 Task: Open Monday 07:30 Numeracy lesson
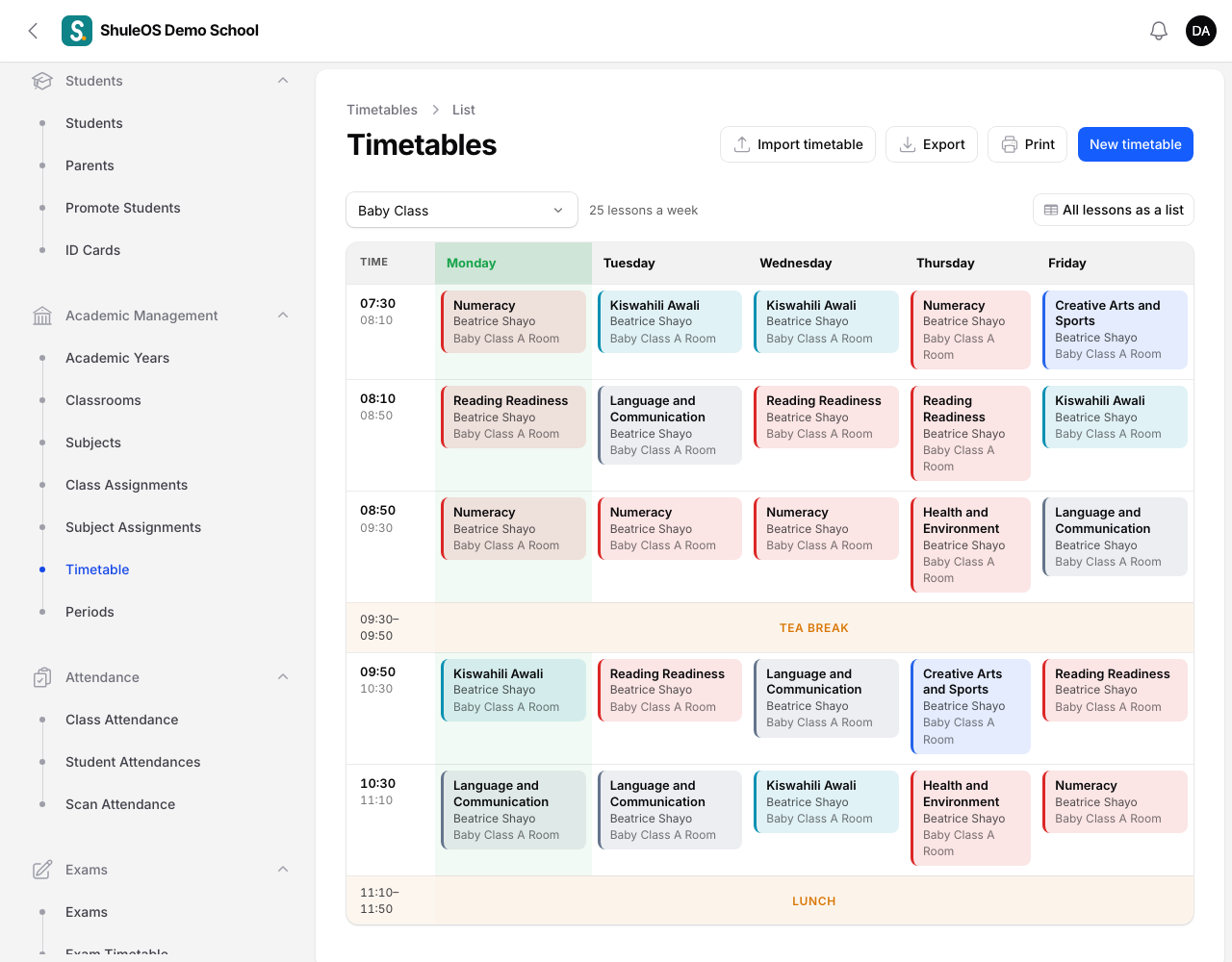tap(514, 321)
